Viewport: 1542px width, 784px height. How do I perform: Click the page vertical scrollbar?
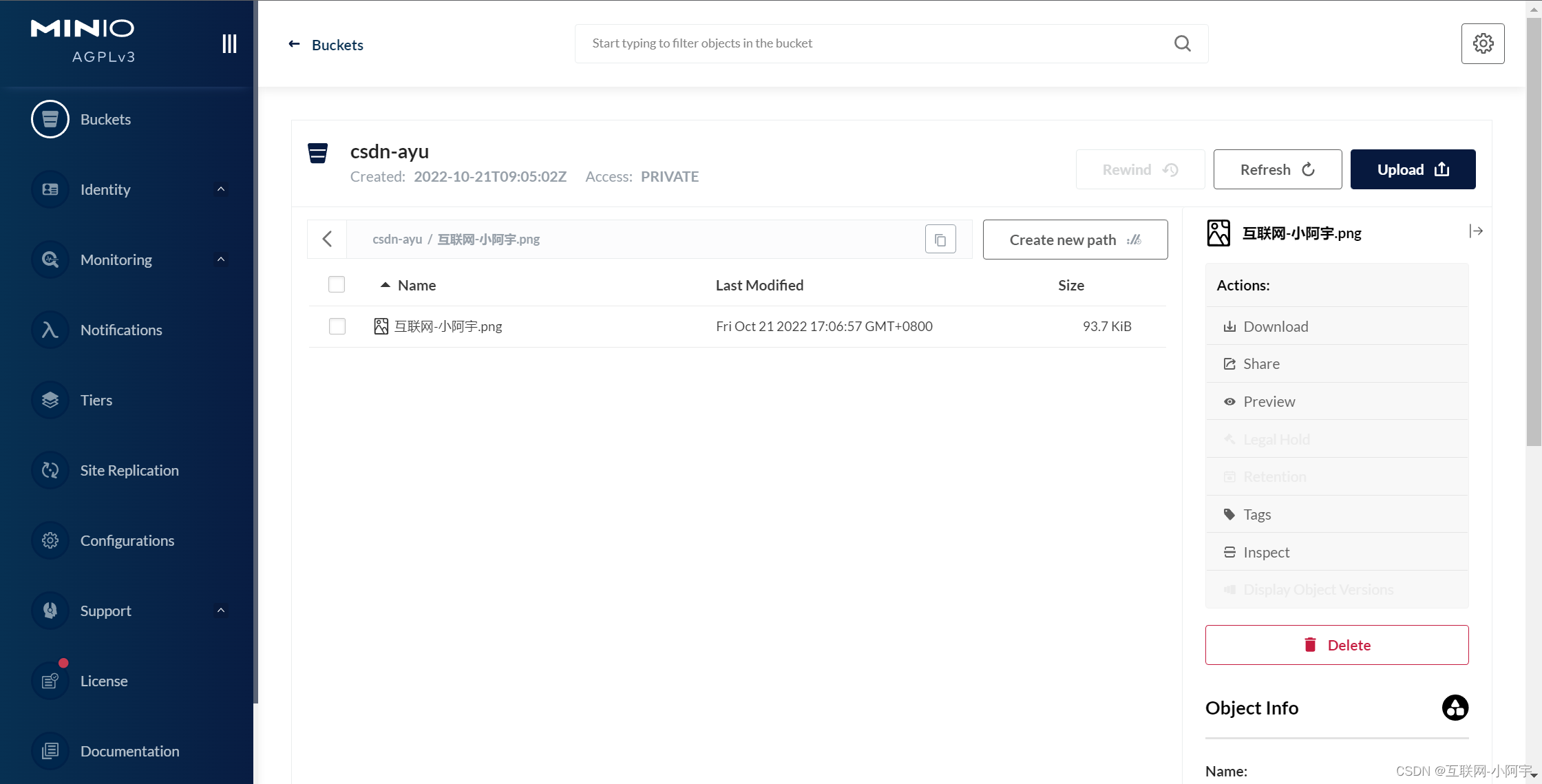[x=1534, y=234]
